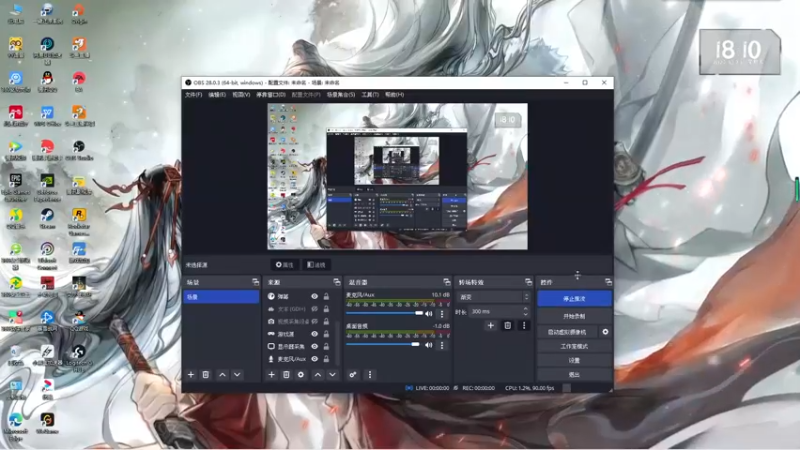Click the 停止推流 stop streaming button

tap(574, 298)
